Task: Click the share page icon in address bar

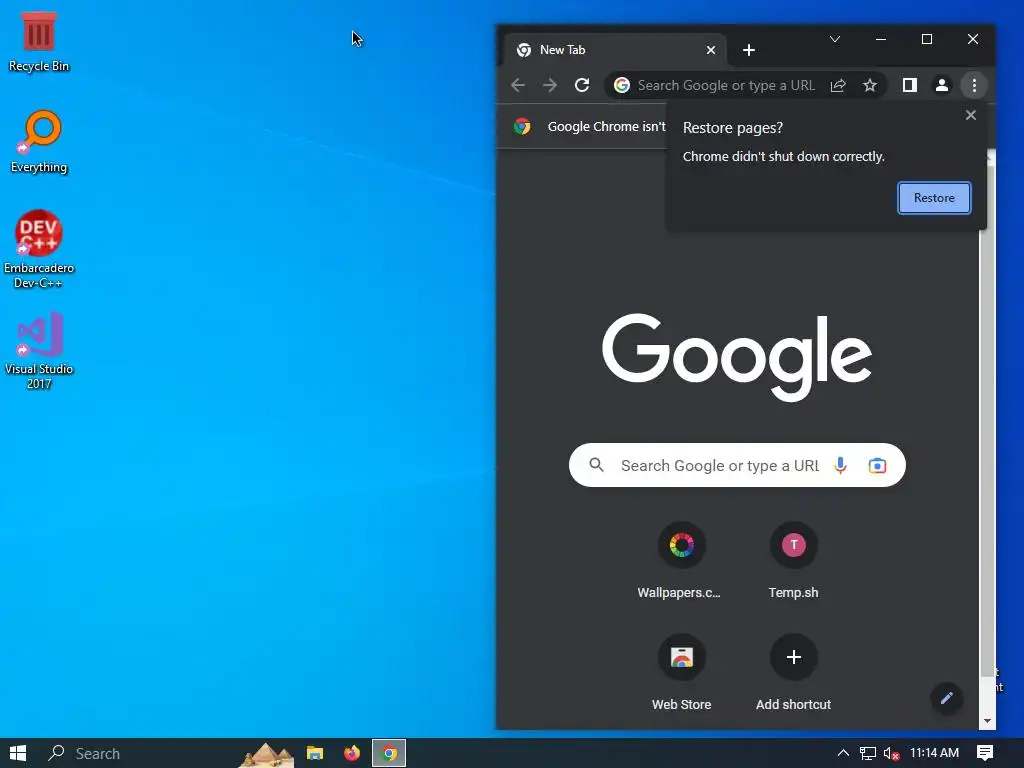Action: [x=838, y=86]
